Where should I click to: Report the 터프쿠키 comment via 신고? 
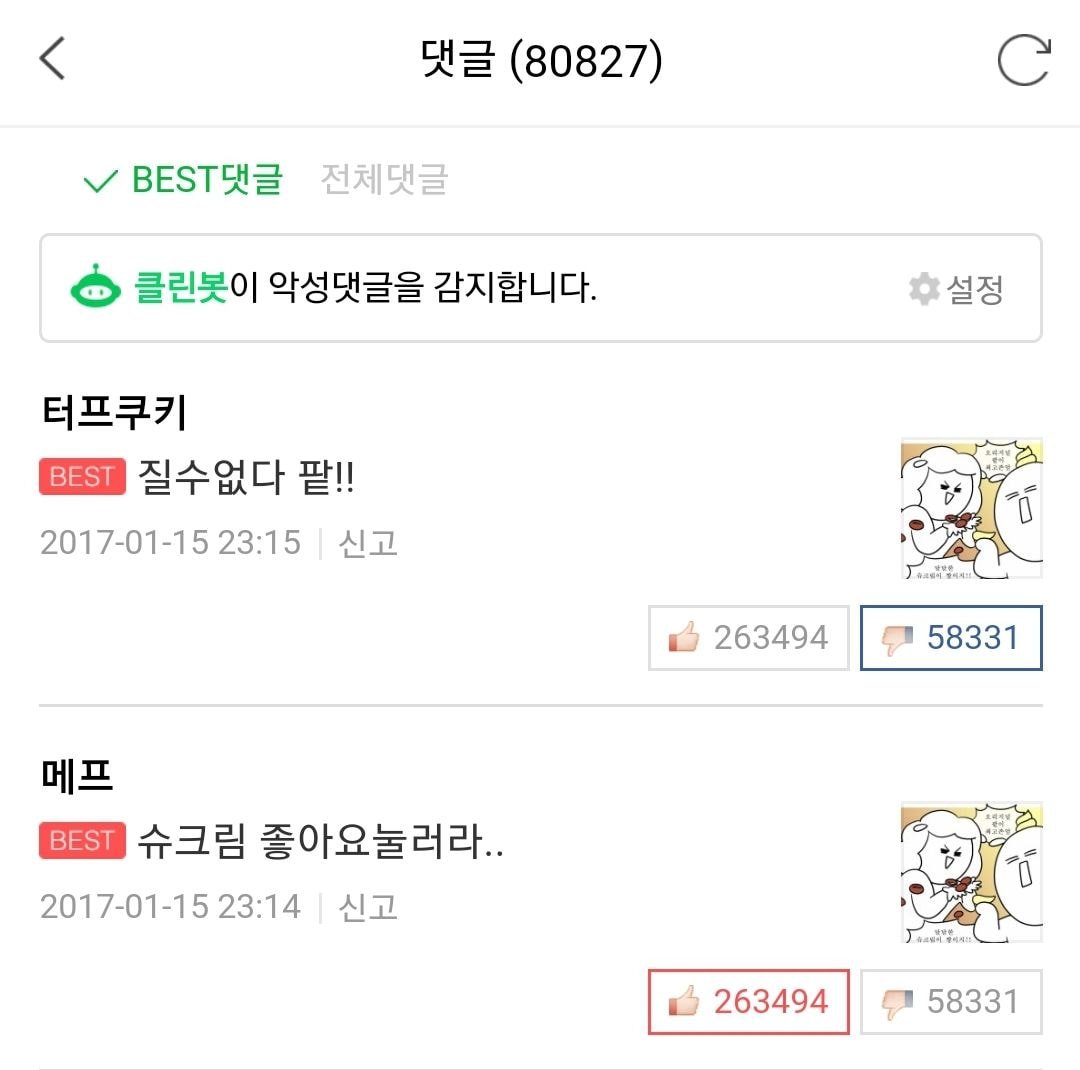click(368, 543)
